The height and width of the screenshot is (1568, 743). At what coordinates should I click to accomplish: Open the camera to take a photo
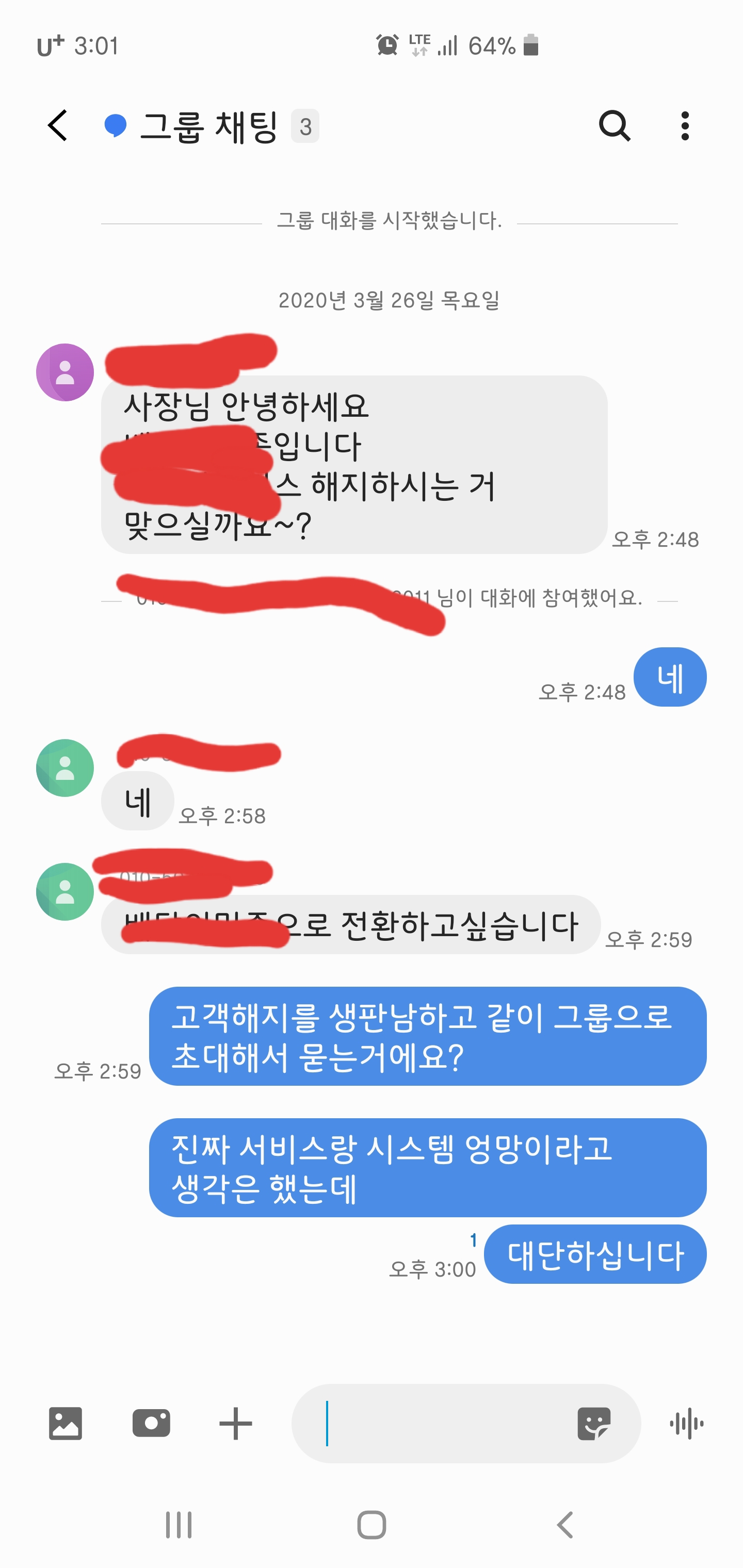coord(151,1423)
